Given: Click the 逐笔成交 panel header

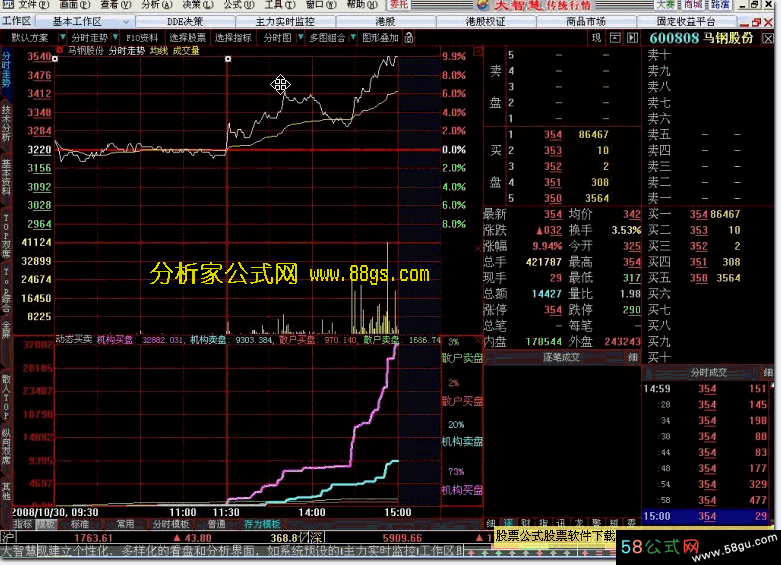Looking at the screenshot, I should pyautogui.click(x=561, y=357).
